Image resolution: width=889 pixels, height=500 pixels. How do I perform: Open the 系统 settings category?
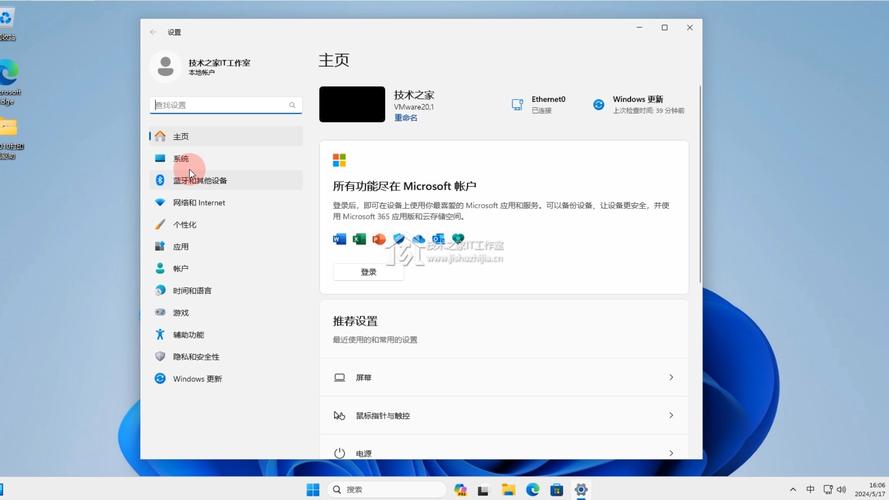pos(226,159)
